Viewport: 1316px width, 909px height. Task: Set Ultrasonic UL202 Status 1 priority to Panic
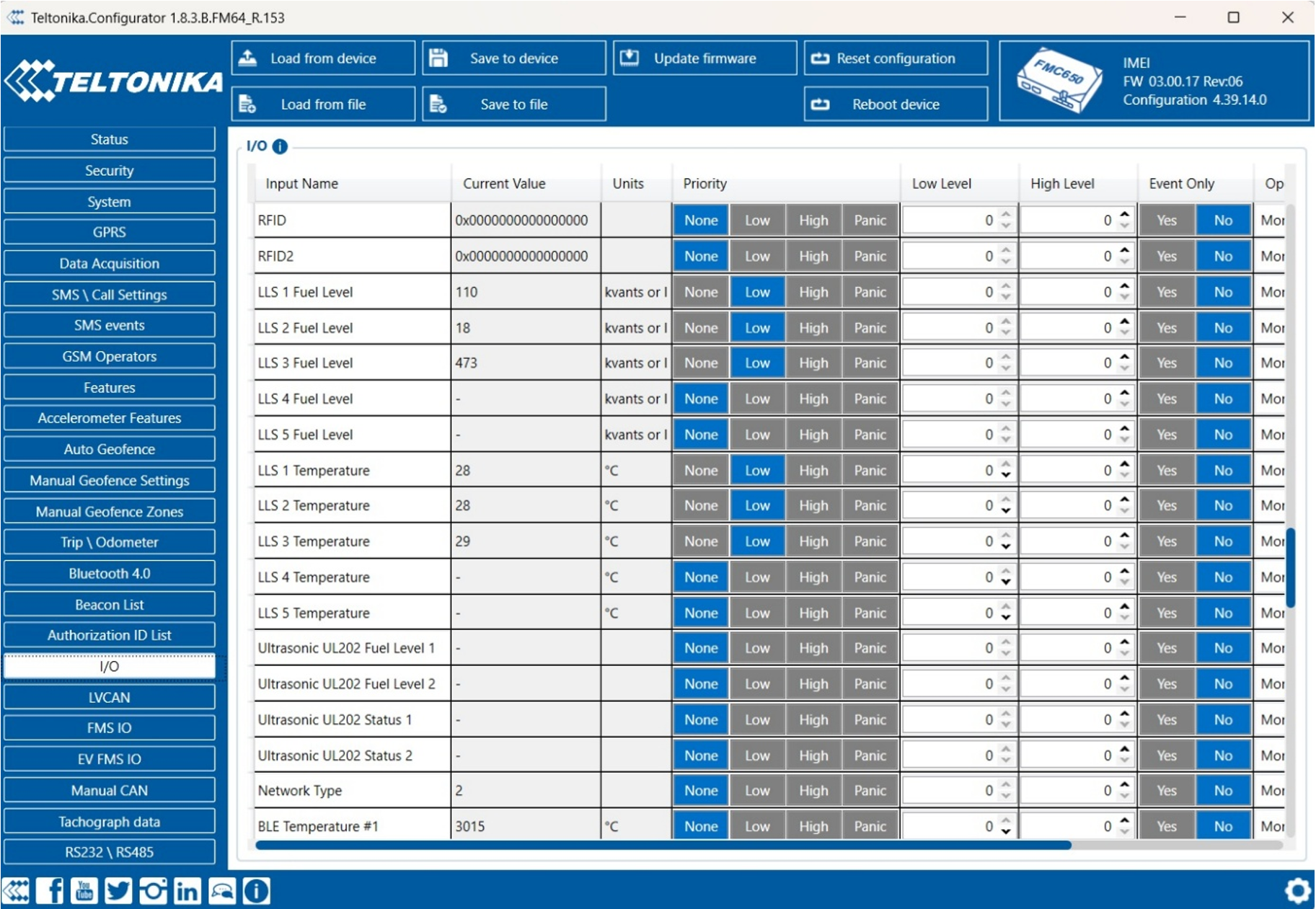(x=870, y=720)
